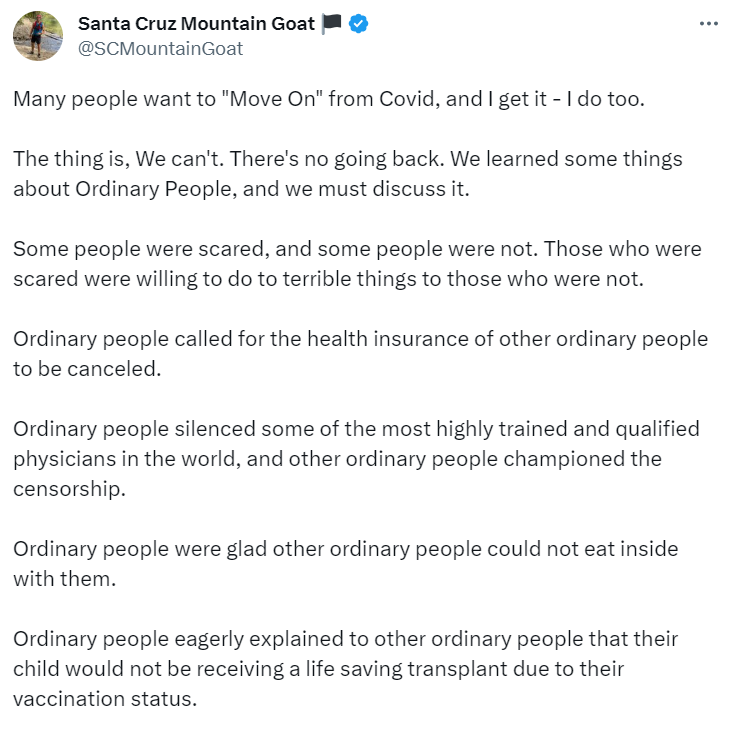The width and height of the screenshot is (731, 737).
Task: Click the "Some people were scared" paragraph
Action: tap(357, 264)
